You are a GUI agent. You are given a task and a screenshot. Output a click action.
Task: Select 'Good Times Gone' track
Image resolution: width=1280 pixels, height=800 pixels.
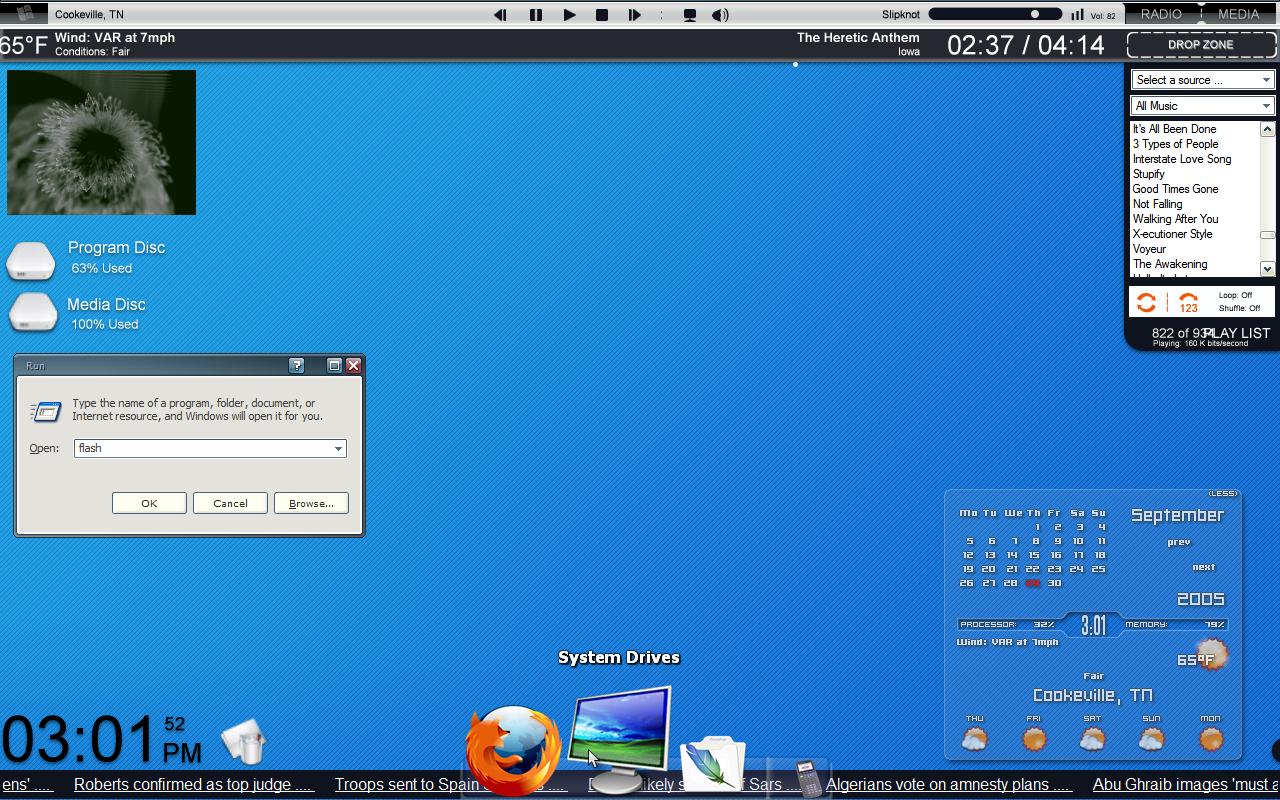pyautogui.click(x=1175, y=189)
